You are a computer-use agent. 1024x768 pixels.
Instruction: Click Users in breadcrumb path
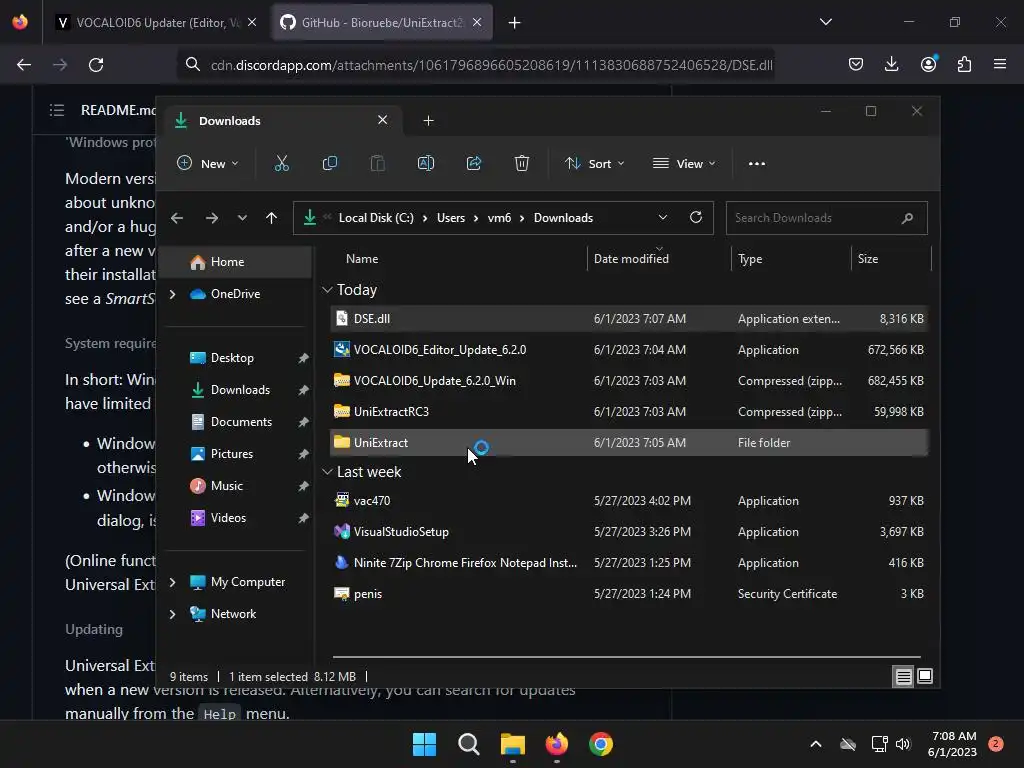pyautogui.click(x=451, y=218)
